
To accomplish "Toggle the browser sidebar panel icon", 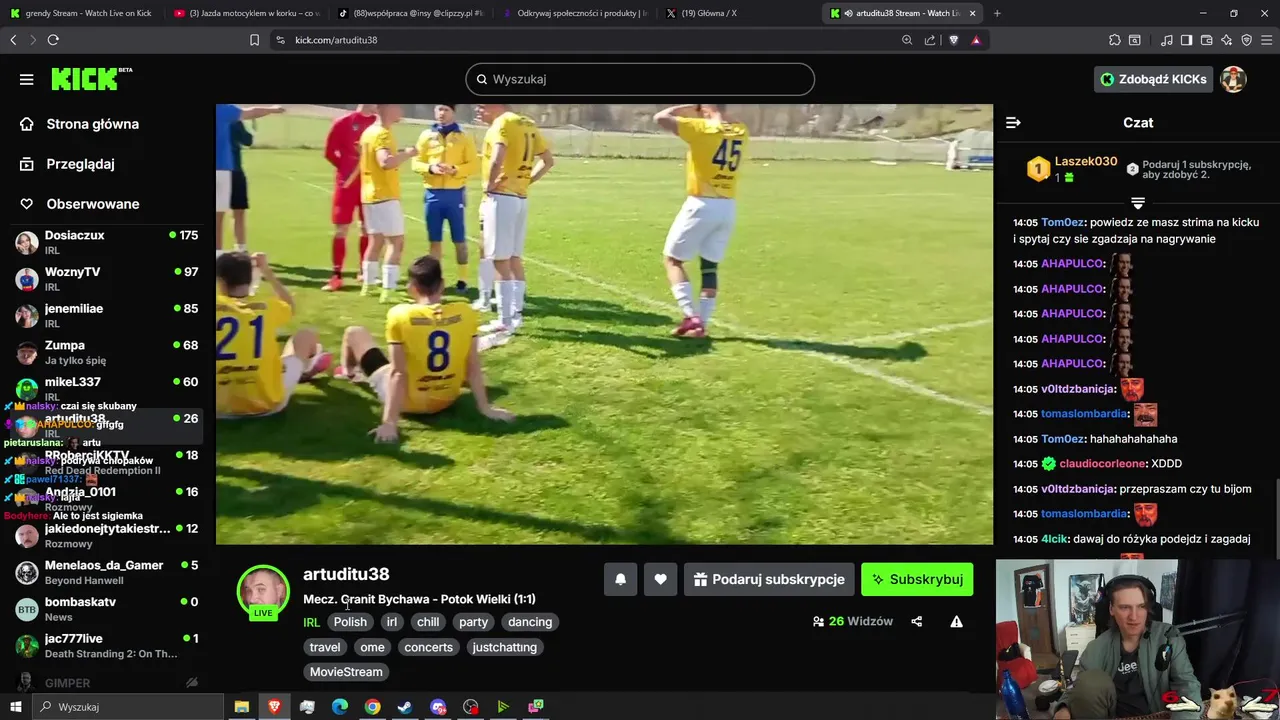I will 1186,40.
